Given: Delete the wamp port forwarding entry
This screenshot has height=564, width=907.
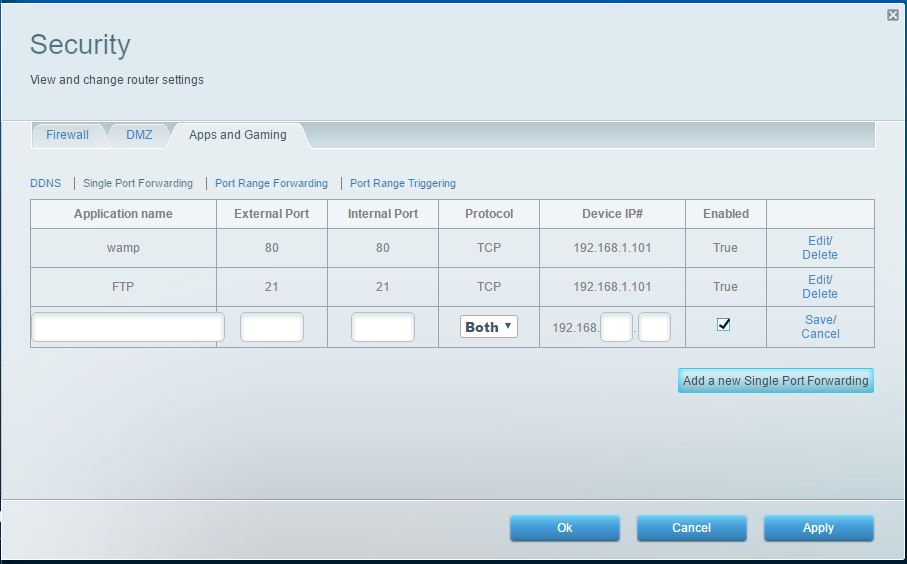Looking at the screenshot, I should coord(820,255).
